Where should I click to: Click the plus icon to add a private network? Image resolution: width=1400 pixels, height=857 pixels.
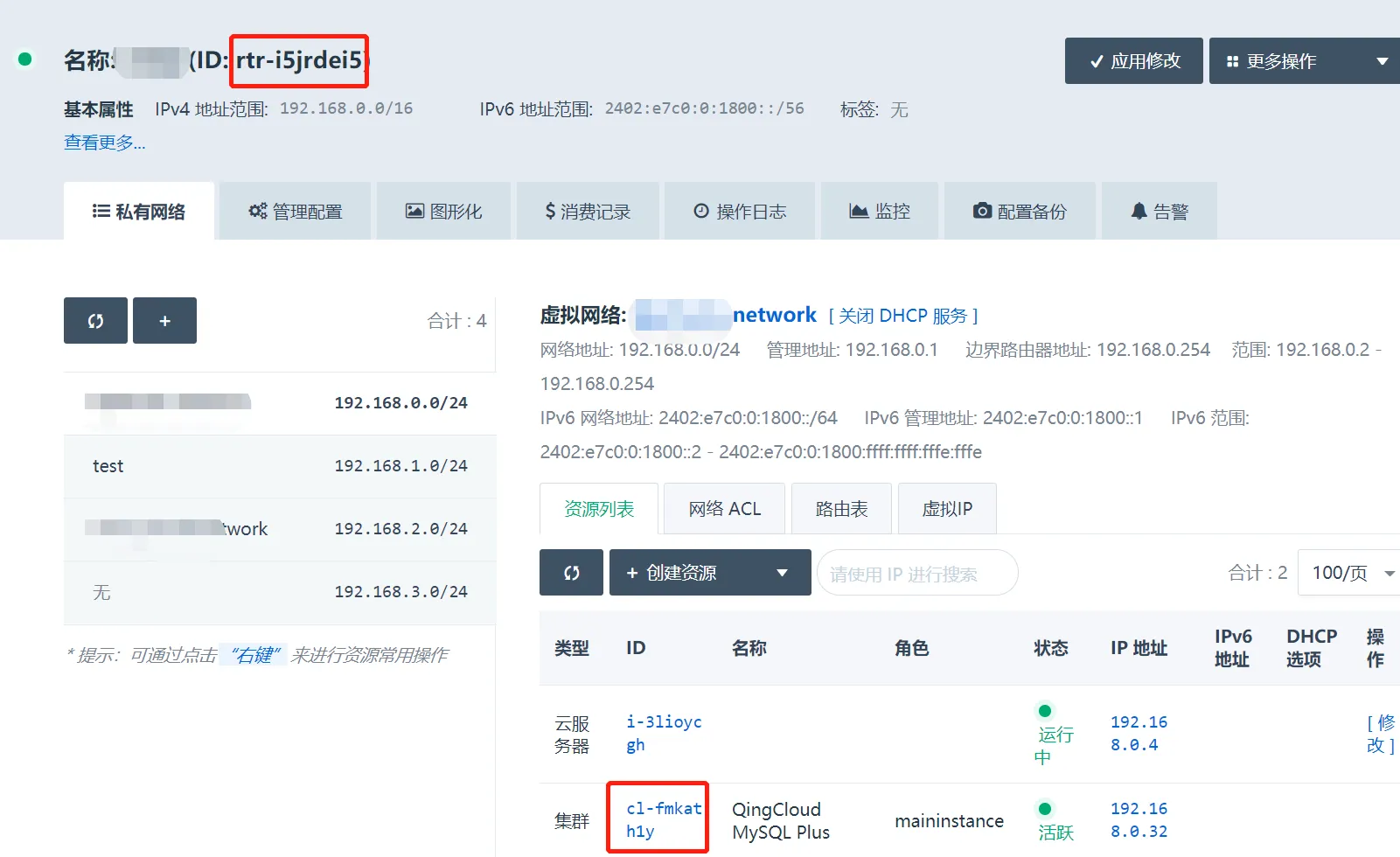[x=164, y=321]
